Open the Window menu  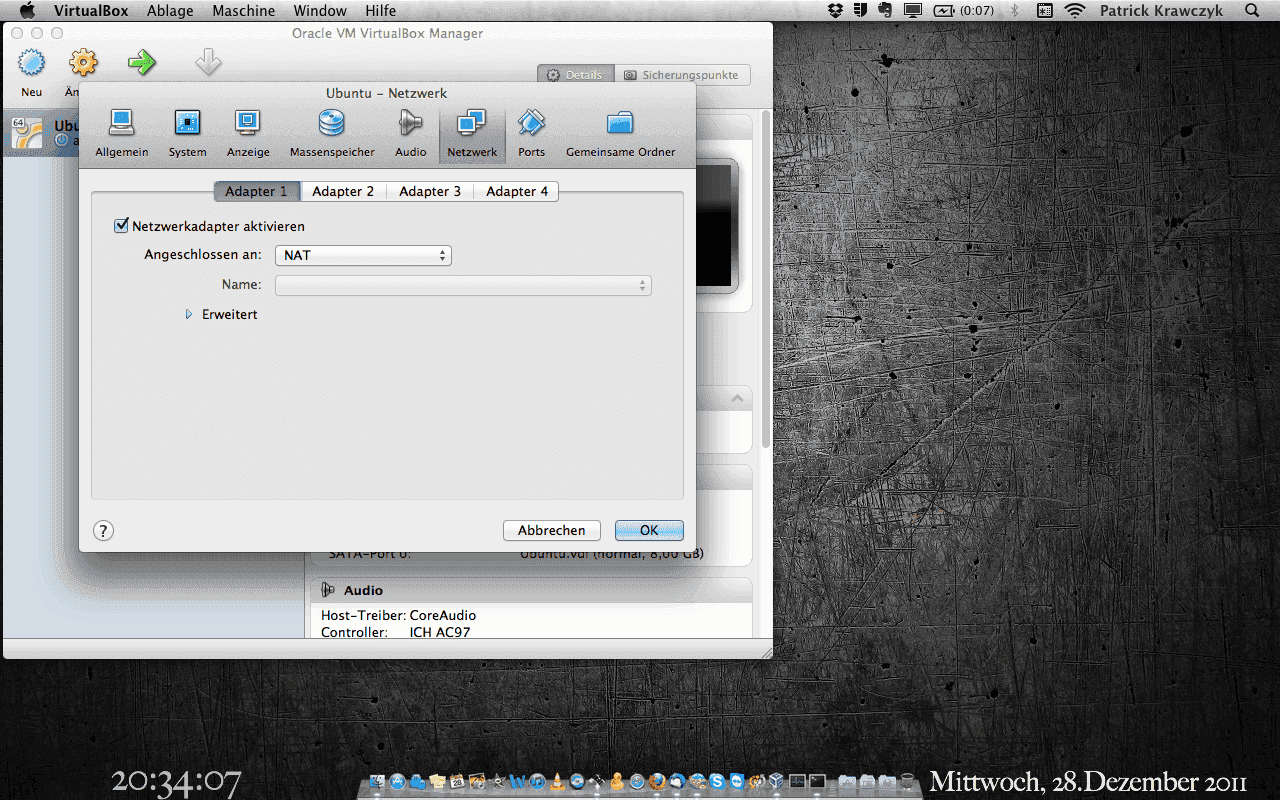click(x=320, y=11)
